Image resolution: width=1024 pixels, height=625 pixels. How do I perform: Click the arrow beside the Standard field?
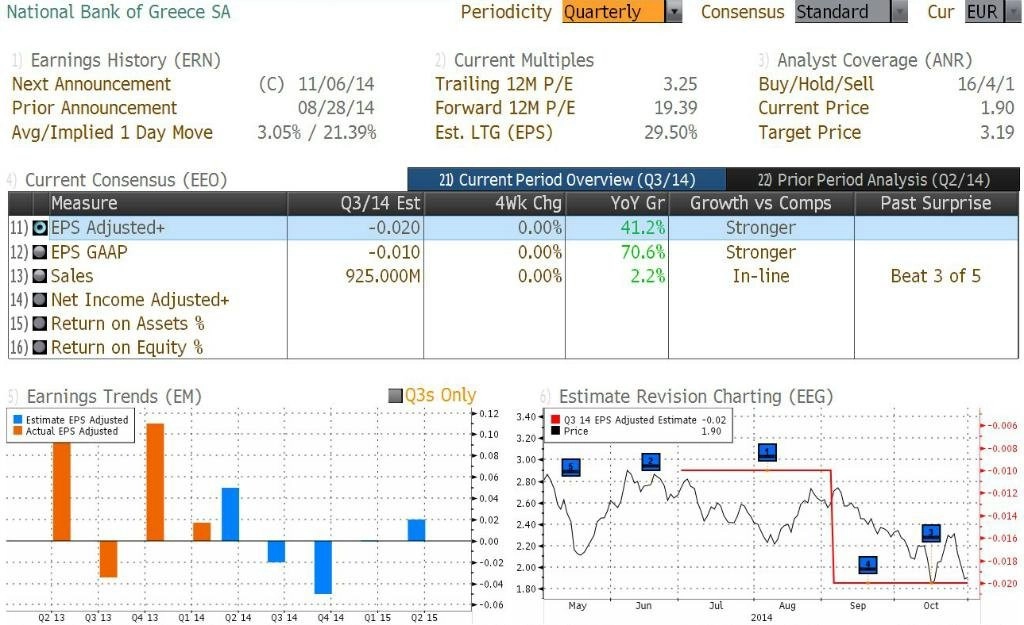point(900,12)
